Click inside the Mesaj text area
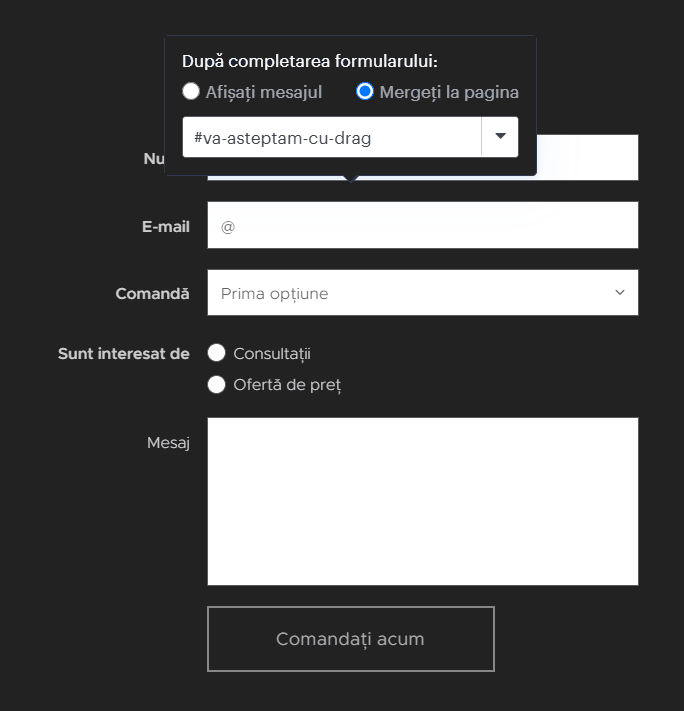 coord(423,502)
